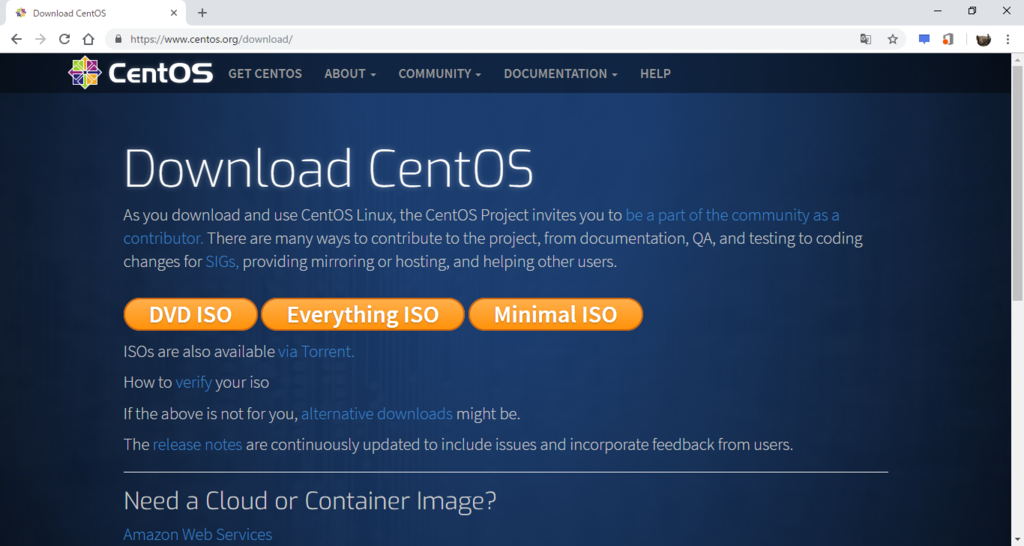Expand the DOCUMENTATION dropdown menu
Viewport: 1024px width, 546px height.
pos(560,74)
